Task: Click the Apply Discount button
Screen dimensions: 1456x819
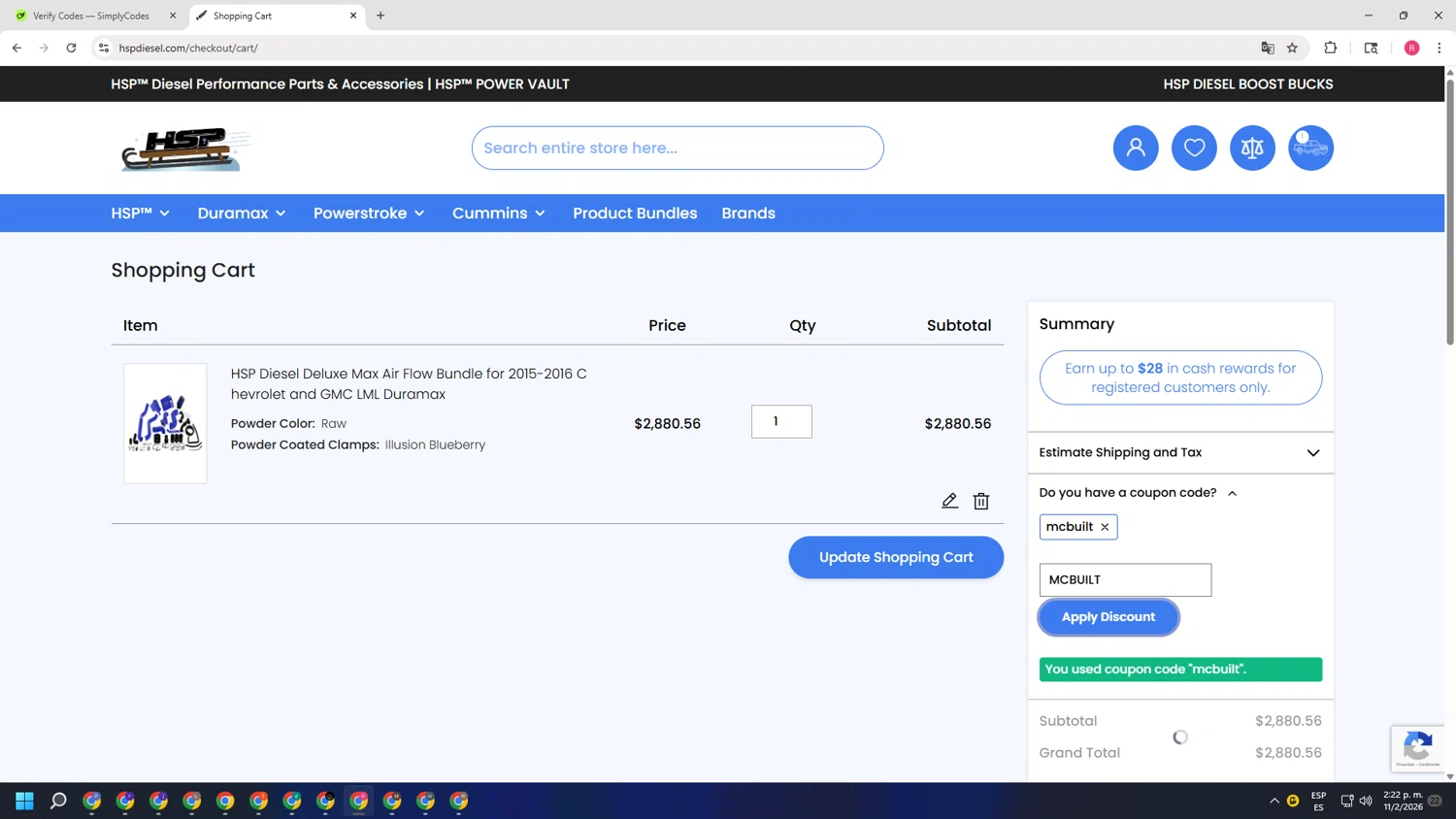Action: click(x=1109, y=617)
